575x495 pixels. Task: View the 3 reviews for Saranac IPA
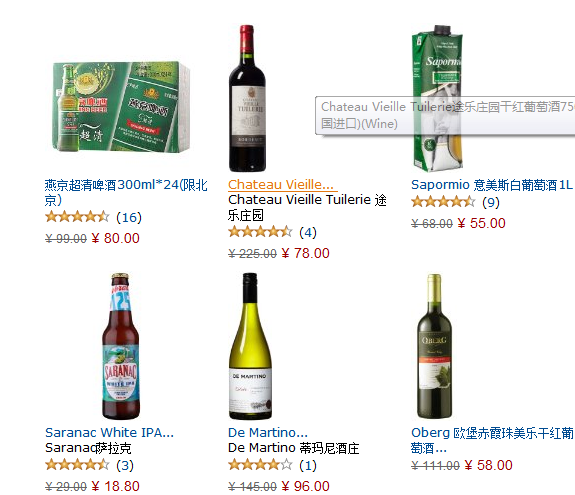coord(125,465)
